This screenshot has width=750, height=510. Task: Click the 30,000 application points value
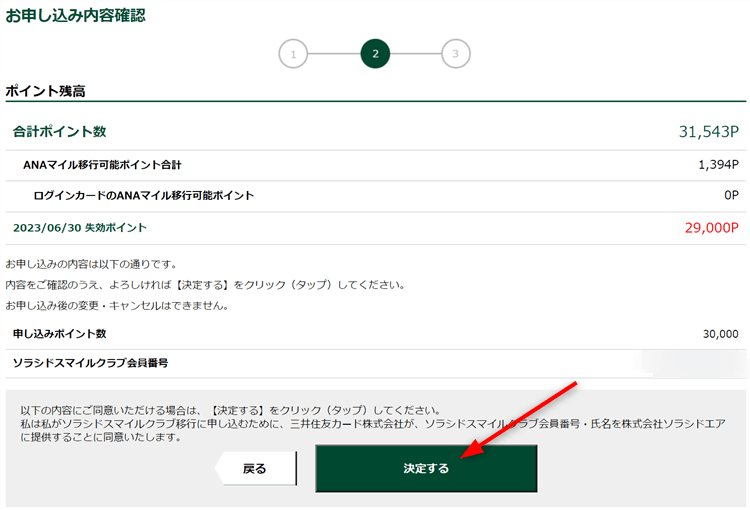(720, 334)
